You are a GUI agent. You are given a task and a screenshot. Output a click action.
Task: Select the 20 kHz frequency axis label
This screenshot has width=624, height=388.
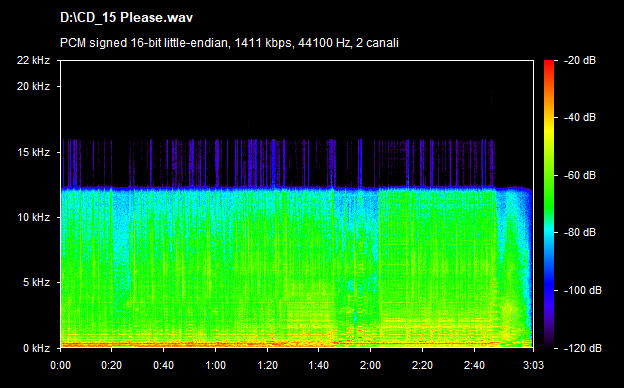tap(33, 86)
